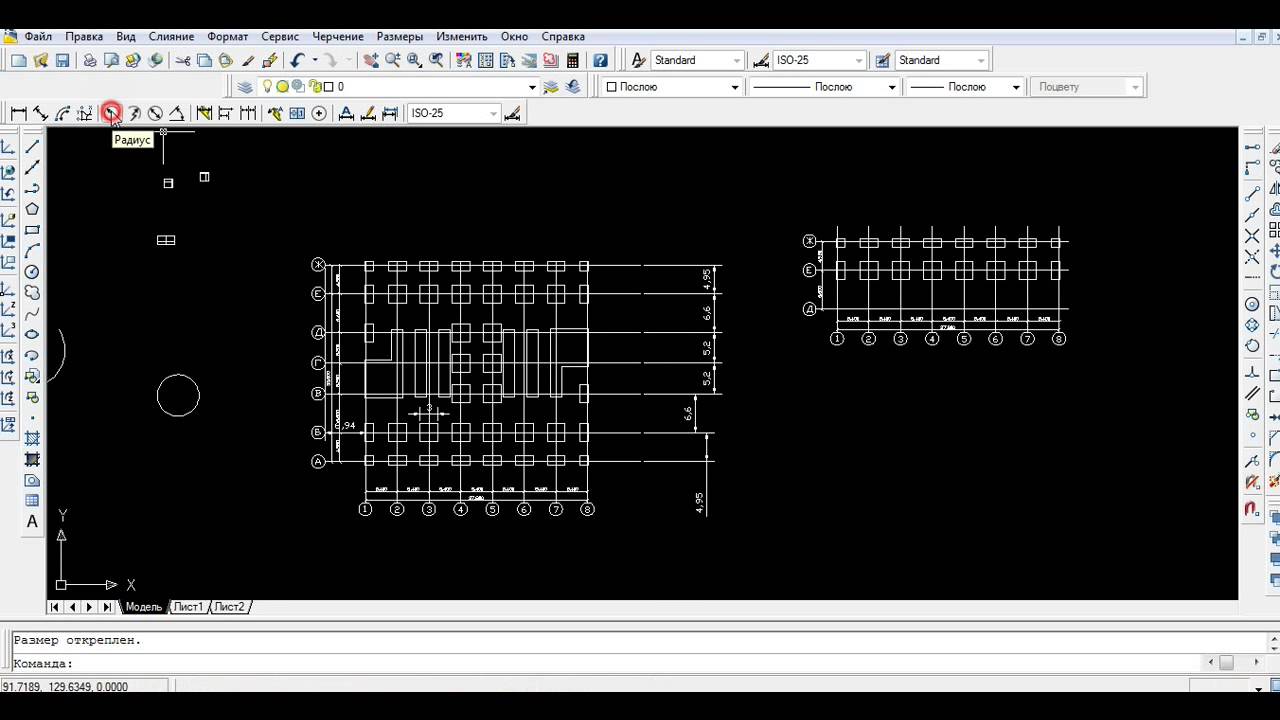
Task: Expand the layer 0 dropdown list
Action: [531, 87]
